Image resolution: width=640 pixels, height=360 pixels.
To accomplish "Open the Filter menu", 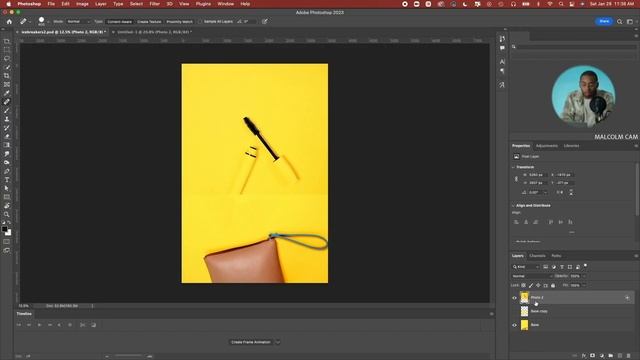I will pos(154,4).
